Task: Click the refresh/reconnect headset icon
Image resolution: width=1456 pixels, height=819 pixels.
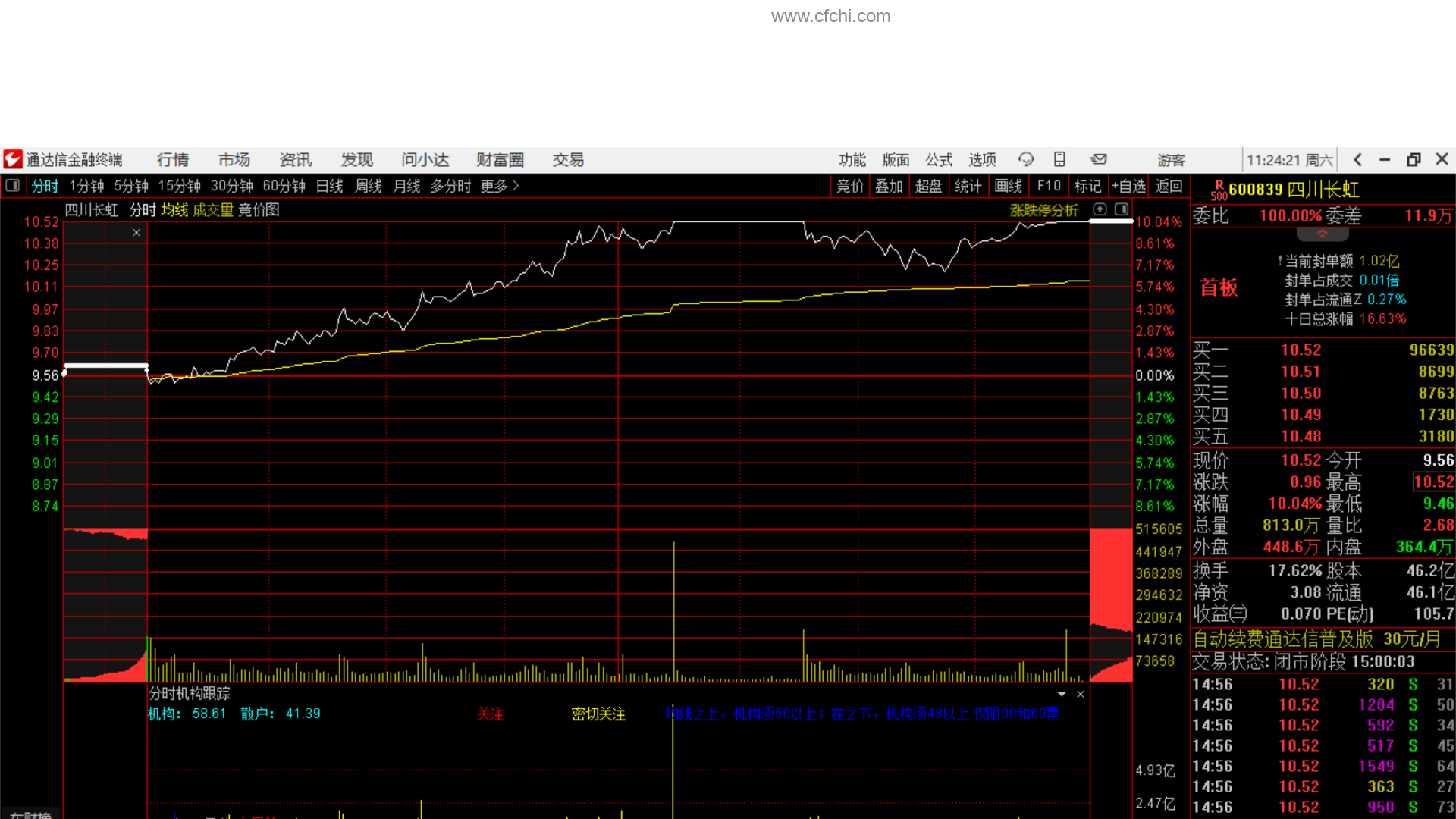Action: [1026, 159]
